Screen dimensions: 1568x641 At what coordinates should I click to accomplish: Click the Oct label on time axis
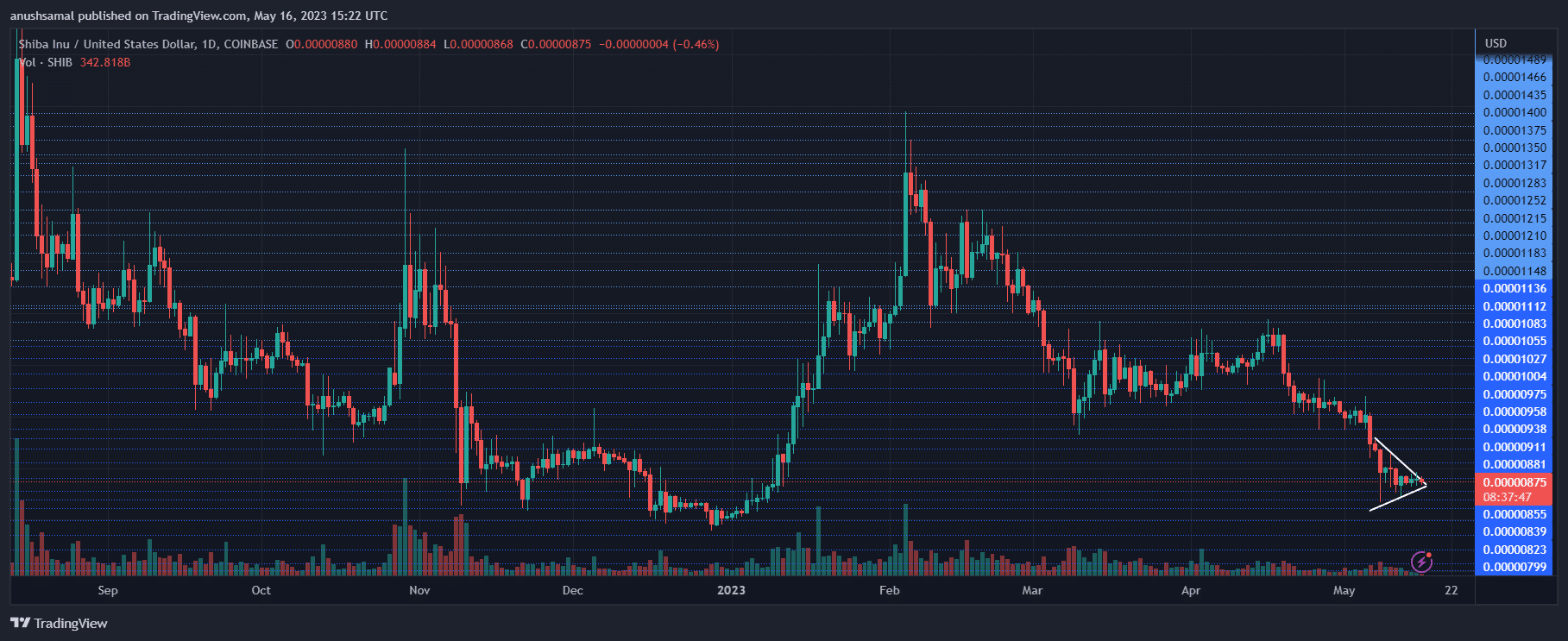coord(261,590)
